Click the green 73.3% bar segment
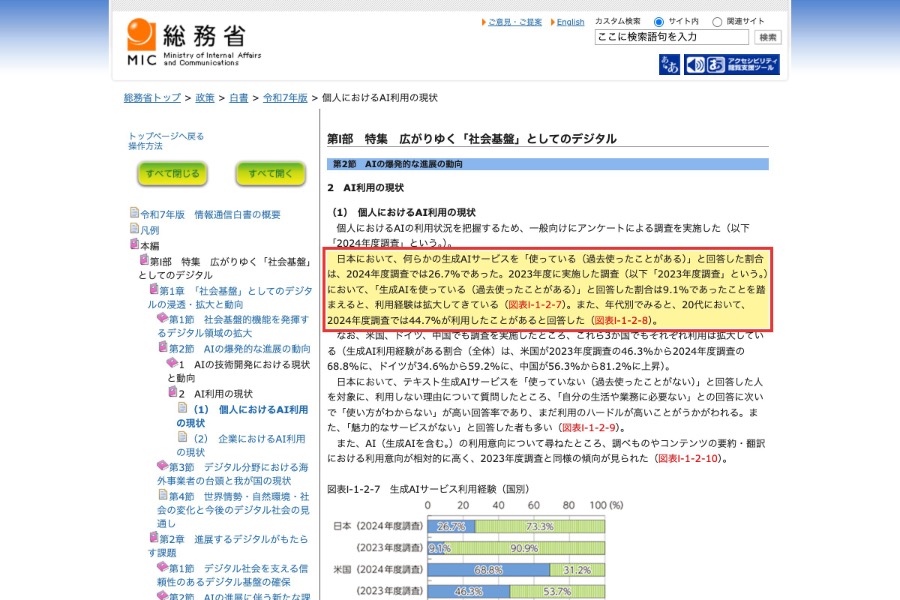The height and width of the screenshot is (600, 900). point(540,526)
